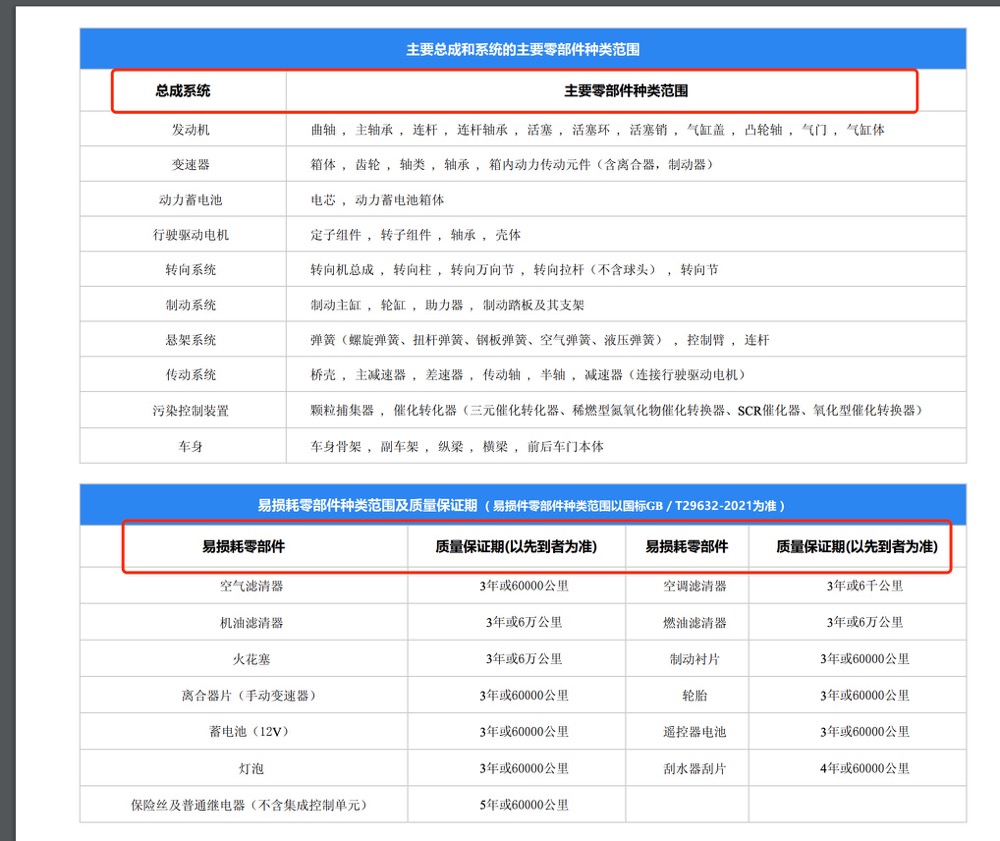Select the left 质量保证期(以先到者为准) header

[x=516, y=546]
